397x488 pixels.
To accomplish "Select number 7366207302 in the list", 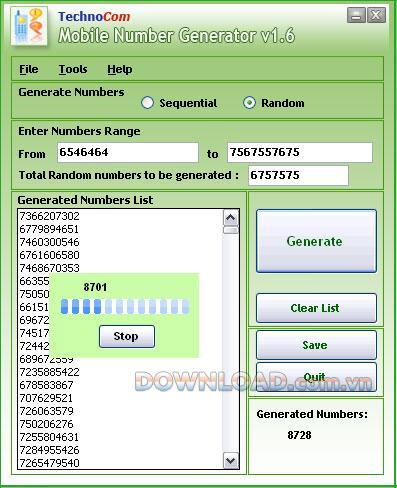I will (49, 216).
